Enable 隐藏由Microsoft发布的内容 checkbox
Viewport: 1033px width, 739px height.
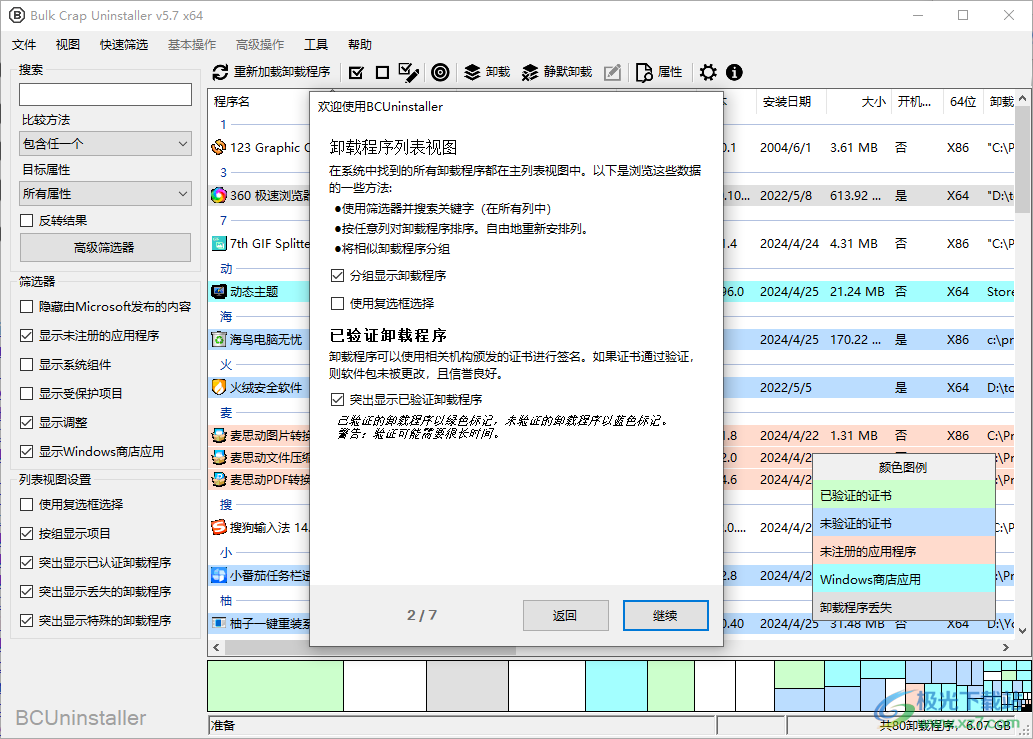point(26,307)
